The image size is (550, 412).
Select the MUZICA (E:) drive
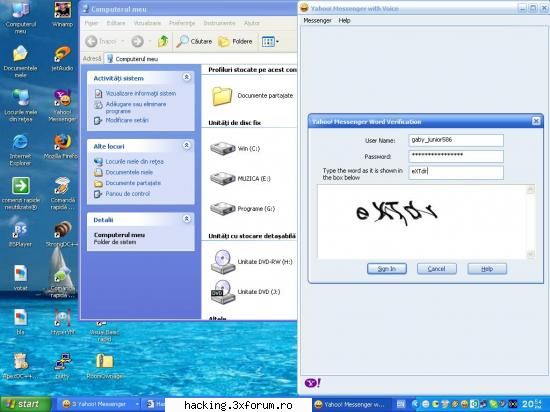pyautogui.click(x=240, y=179)
